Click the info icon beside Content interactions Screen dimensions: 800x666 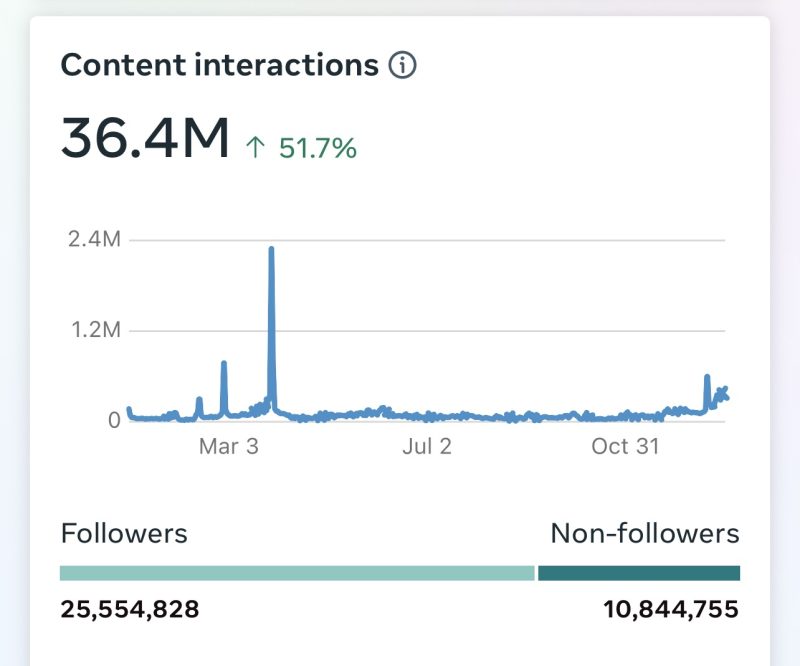[x=402, y=66]
